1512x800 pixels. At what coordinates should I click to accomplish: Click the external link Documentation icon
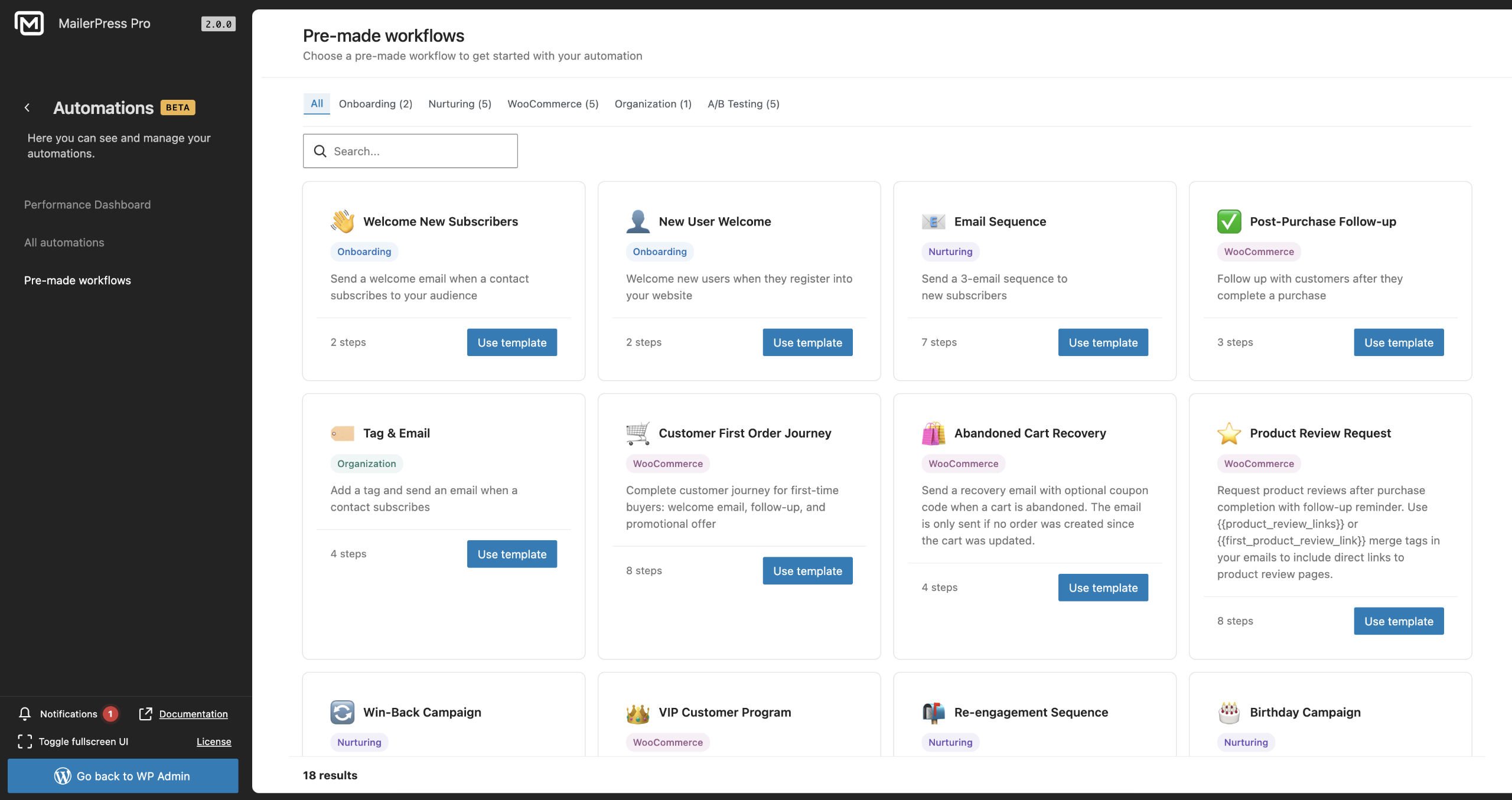(145, 714)
